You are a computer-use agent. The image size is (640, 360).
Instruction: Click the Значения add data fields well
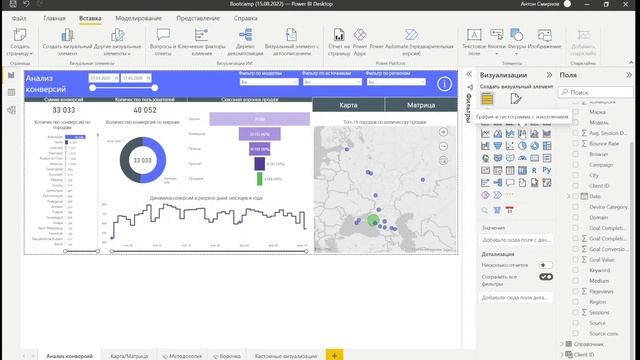coord(516,240)
